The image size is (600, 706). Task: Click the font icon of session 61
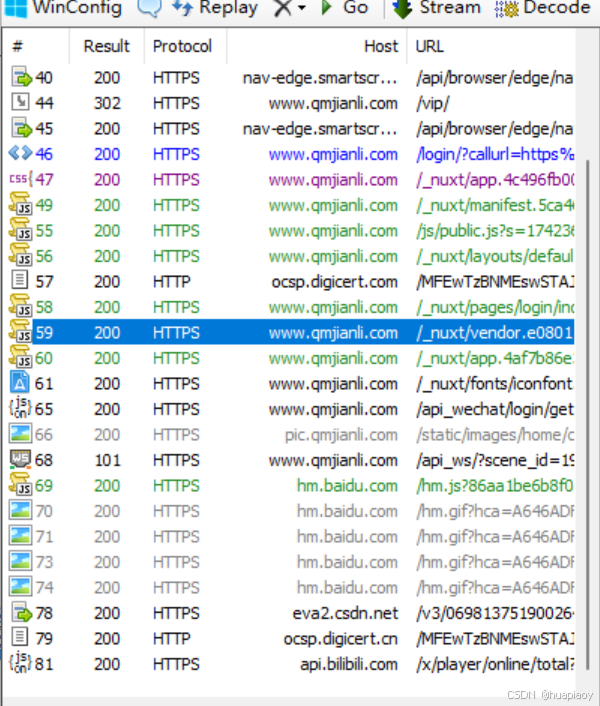point(19,383)
